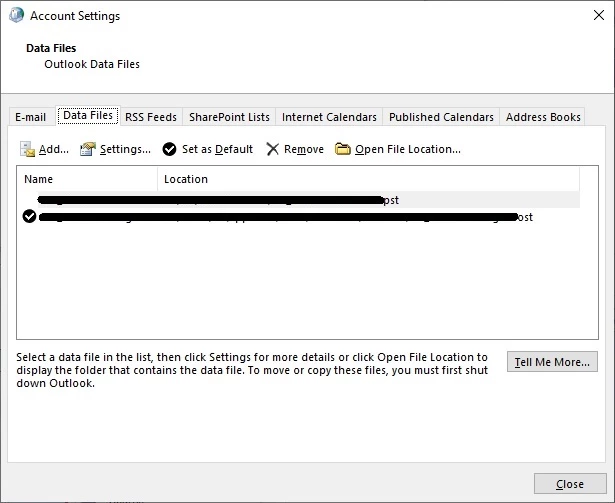This screenshot has width=615, height=503.
Task: Select the data file row ending in pst
Action: [298, 200]
